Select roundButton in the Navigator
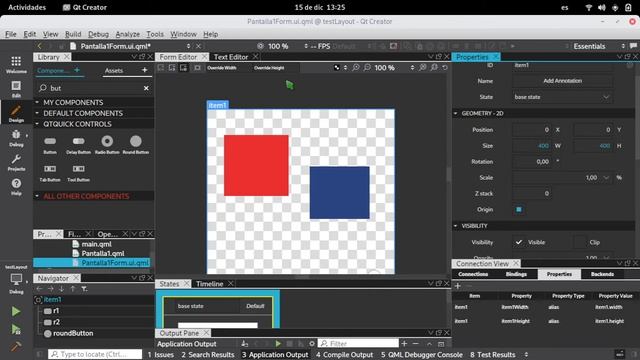Screen dimensions: 640x360 coord(73,333)
